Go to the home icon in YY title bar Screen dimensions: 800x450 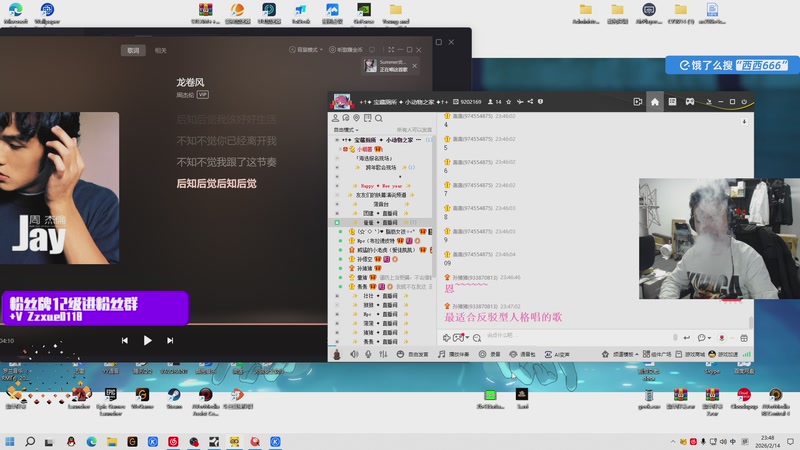(x=655, y=102)
